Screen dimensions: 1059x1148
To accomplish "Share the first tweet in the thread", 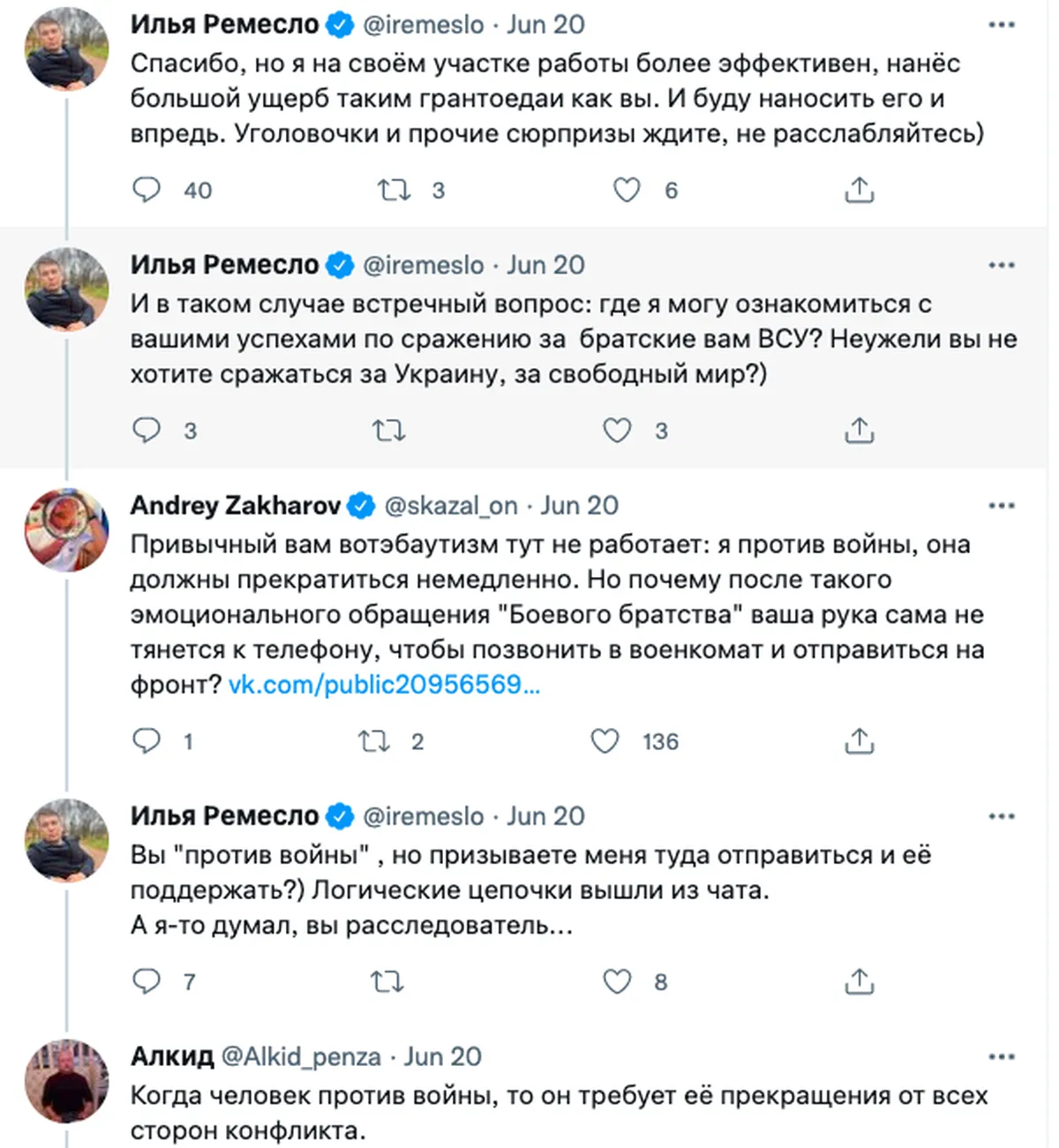I will coord(859,190).
